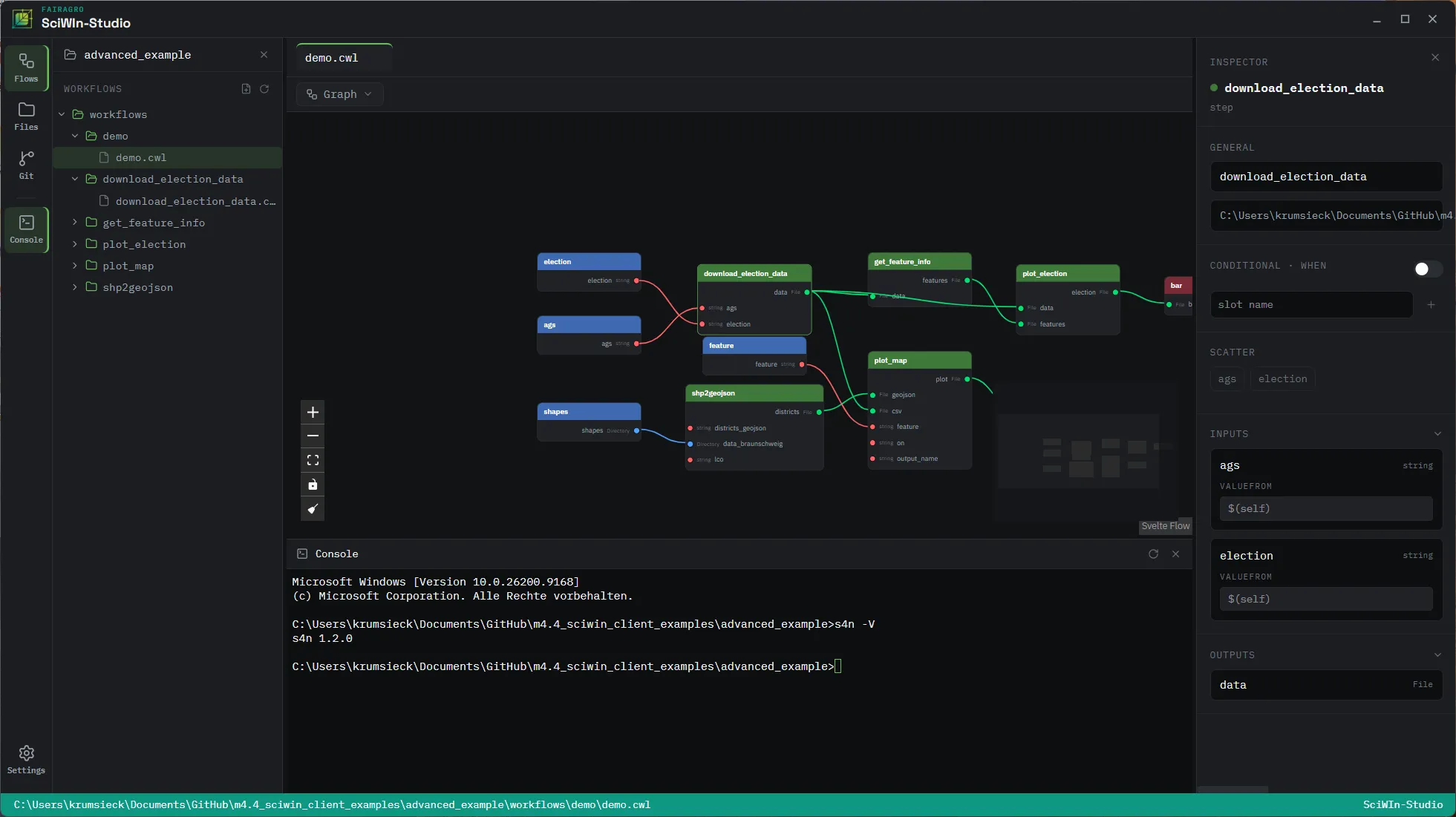Click the WORKFLOWS section header

[x=93, y=89]
